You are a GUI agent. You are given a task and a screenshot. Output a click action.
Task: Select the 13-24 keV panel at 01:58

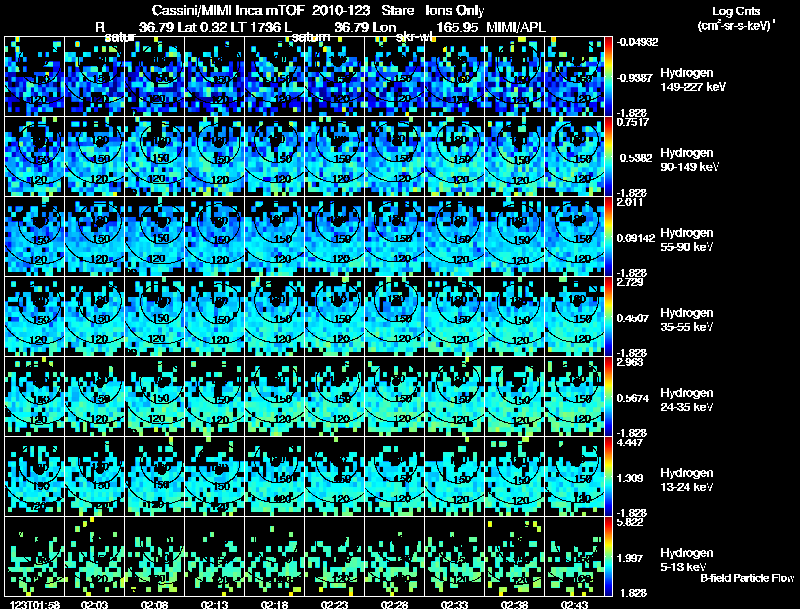(x=34, y=476)
